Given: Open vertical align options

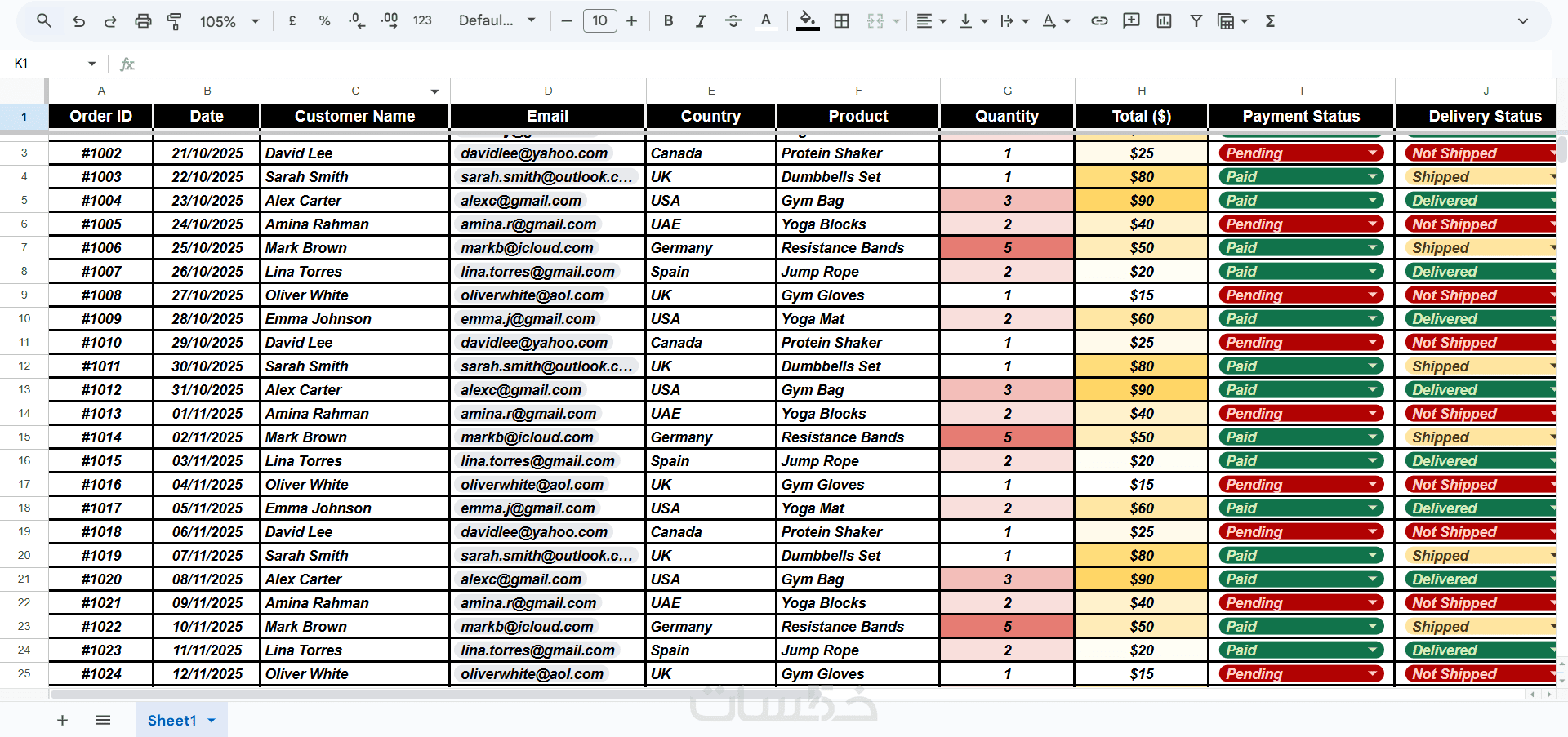Looking at the screenshot, I should [972, 21].
